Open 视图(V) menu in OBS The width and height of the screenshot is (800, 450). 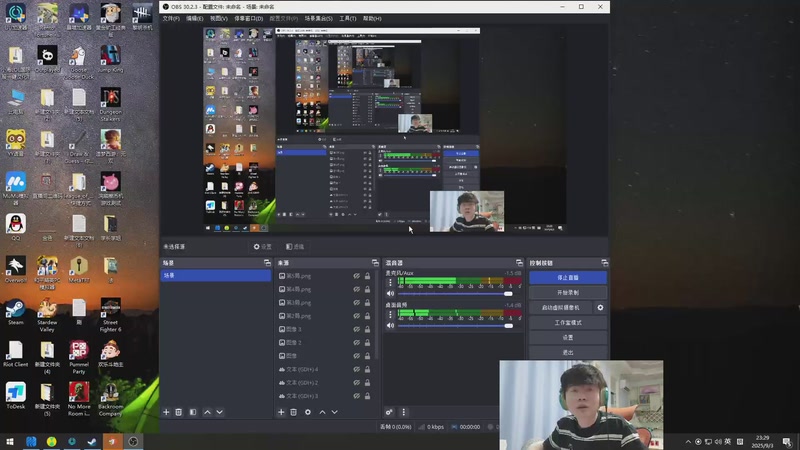tap(219, 18)
